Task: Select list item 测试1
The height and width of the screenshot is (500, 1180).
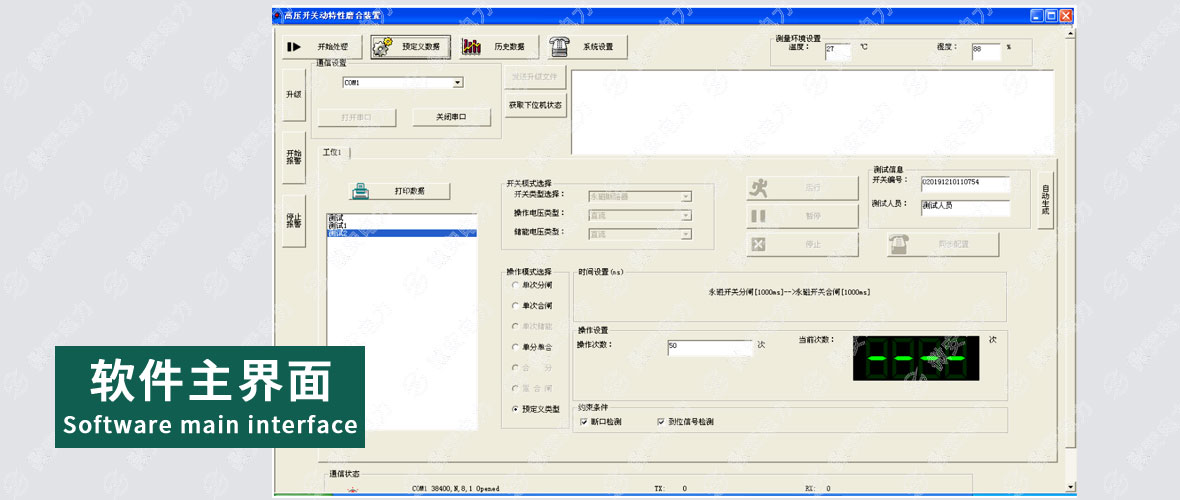Action: (402, 225)
